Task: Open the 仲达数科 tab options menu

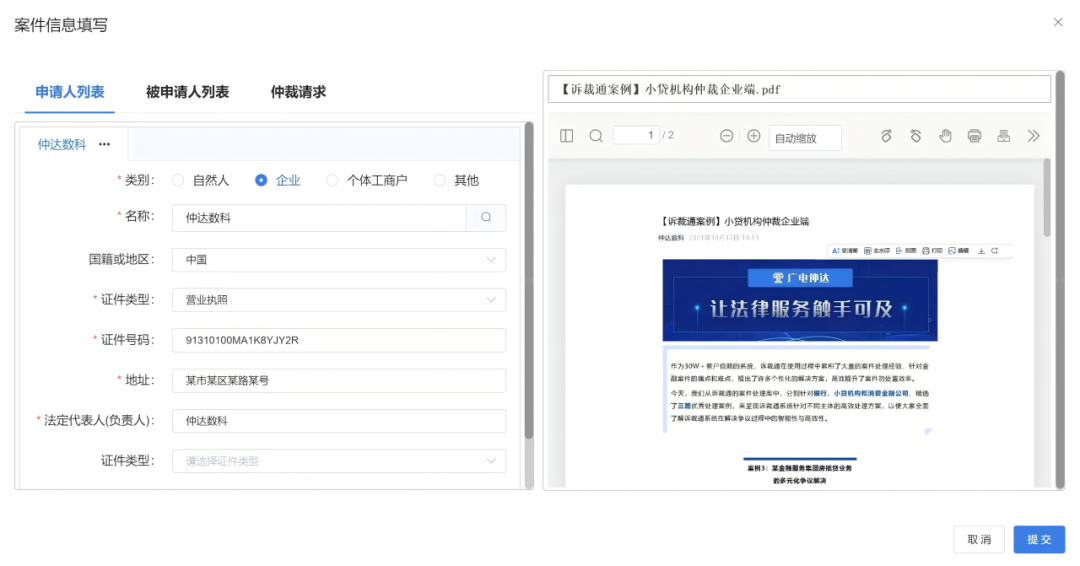Action: tap(104, 144)
